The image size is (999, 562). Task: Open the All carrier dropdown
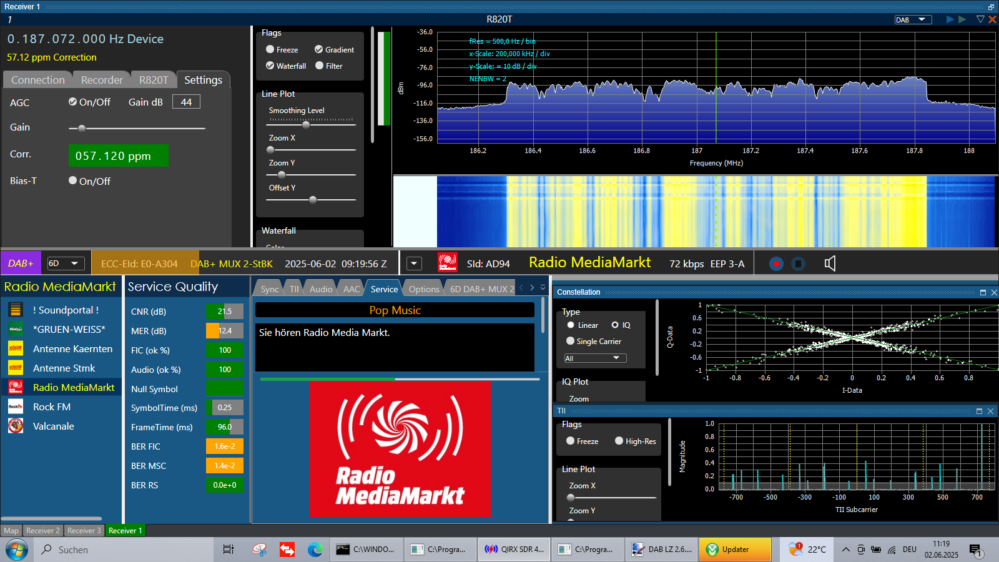pyautogui.click(x=594, y=358)
